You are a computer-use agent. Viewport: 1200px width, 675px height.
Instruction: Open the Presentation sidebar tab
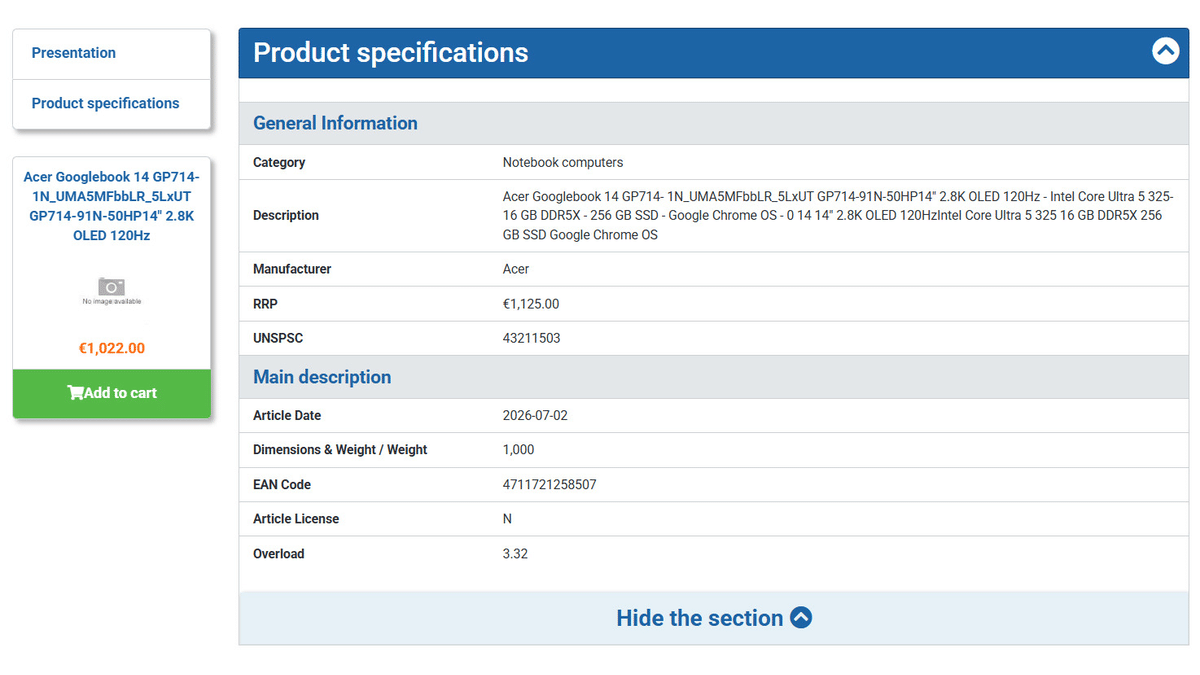[112, 53]
